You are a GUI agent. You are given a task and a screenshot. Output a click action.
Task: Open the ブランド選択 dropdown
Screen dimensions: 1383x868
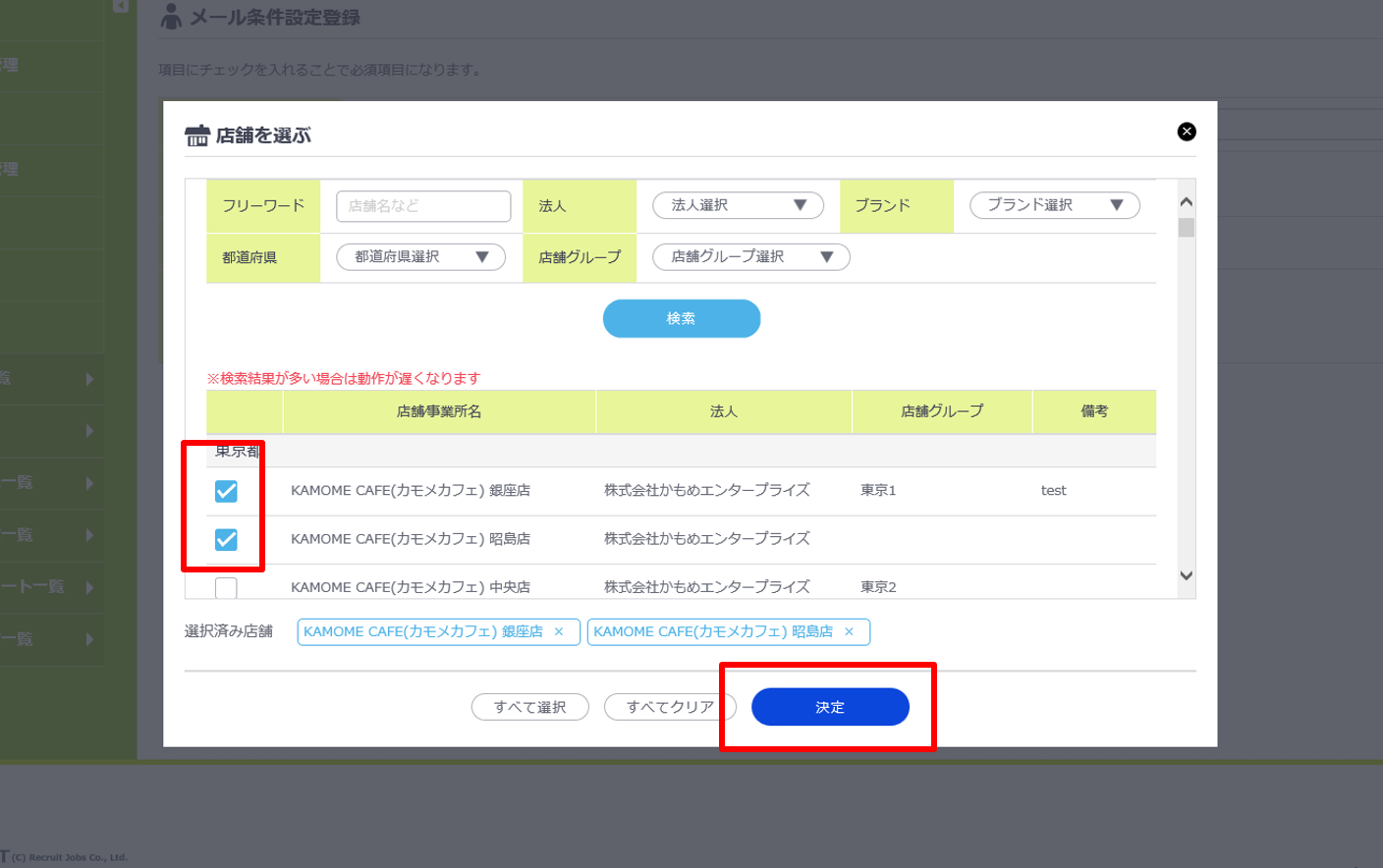pyautogui.click(x=1054, y=205)
